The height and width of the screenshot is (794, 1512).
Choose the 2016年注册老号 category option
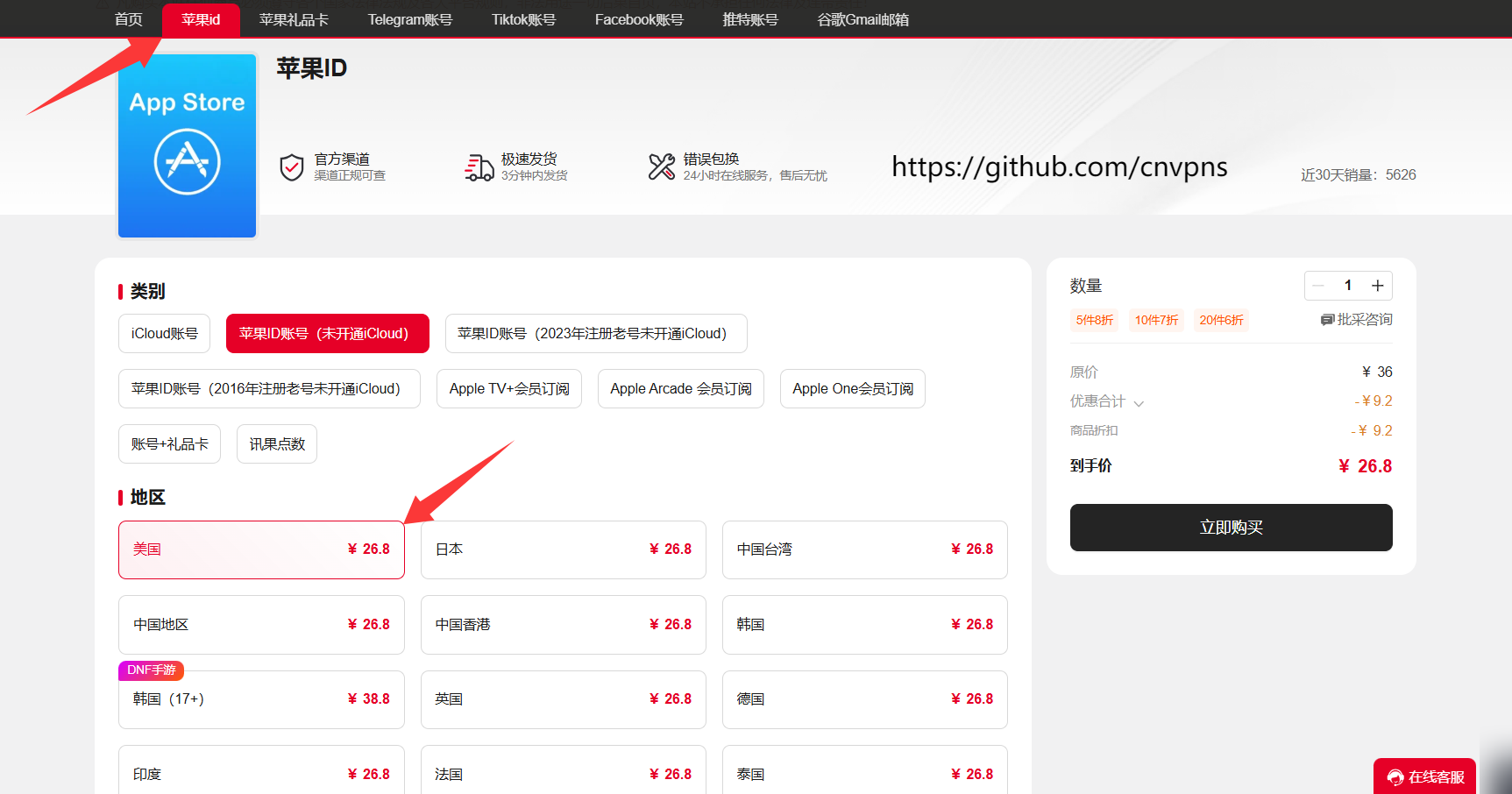(269, 388)
